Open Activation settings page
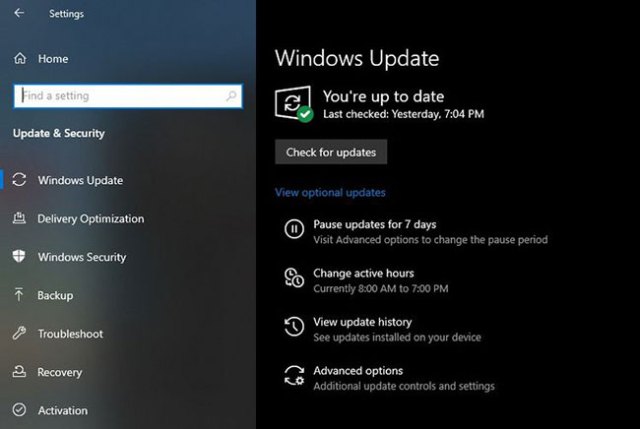The image size is (640, 429). click(x=62, y=410)
